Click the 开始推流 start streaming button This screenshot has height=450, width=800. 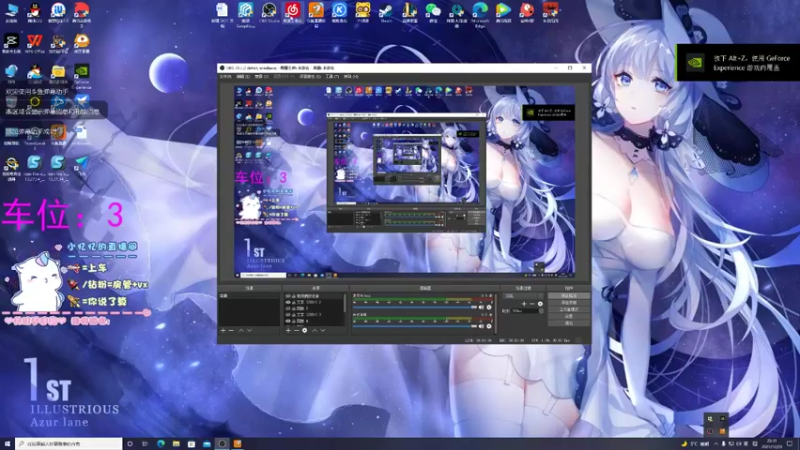pyautogui.click(x=569, y=295)
